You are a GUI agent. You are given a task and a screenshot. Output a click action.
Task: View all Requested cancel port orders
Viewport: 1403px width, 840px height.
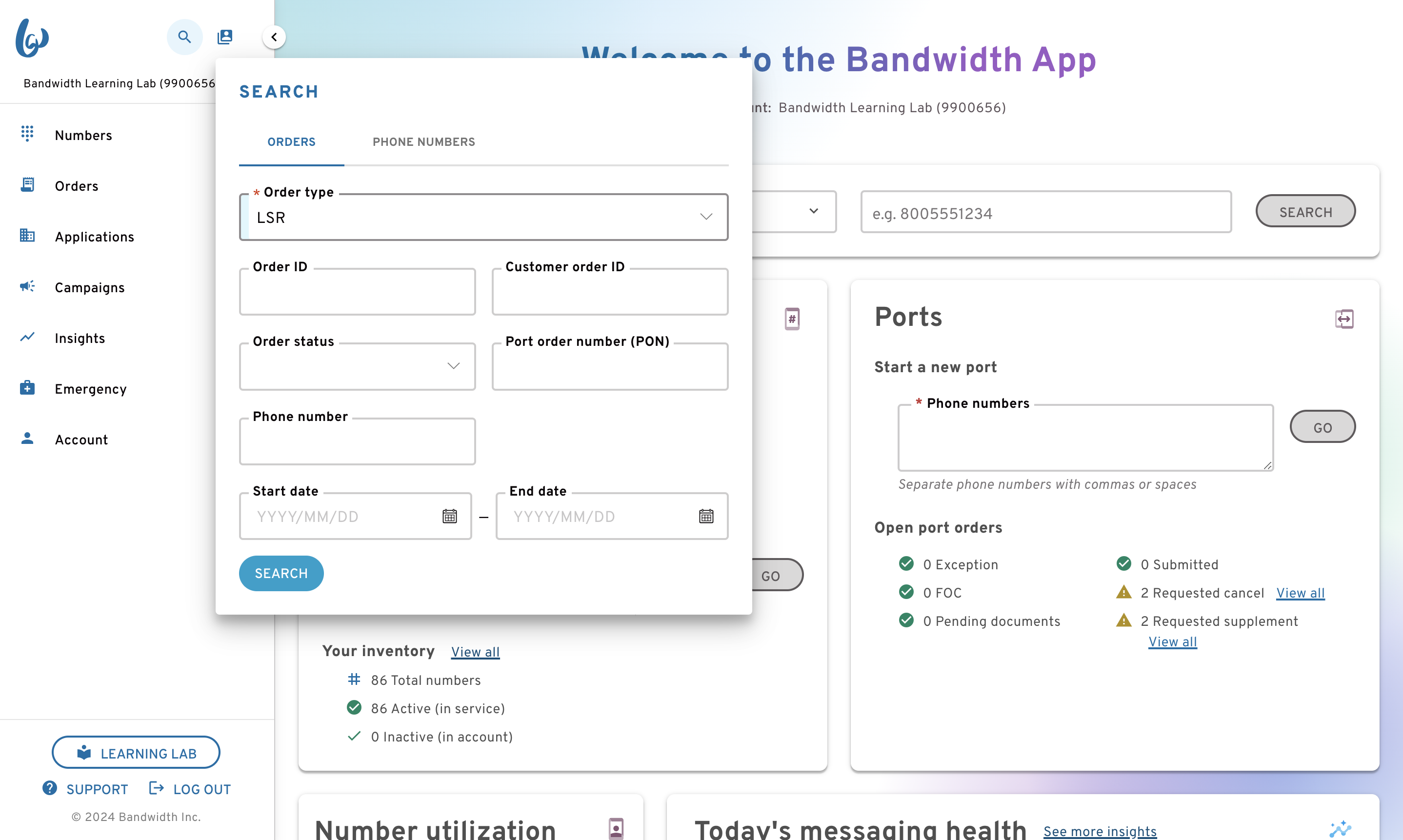[x=1301, y=593]
